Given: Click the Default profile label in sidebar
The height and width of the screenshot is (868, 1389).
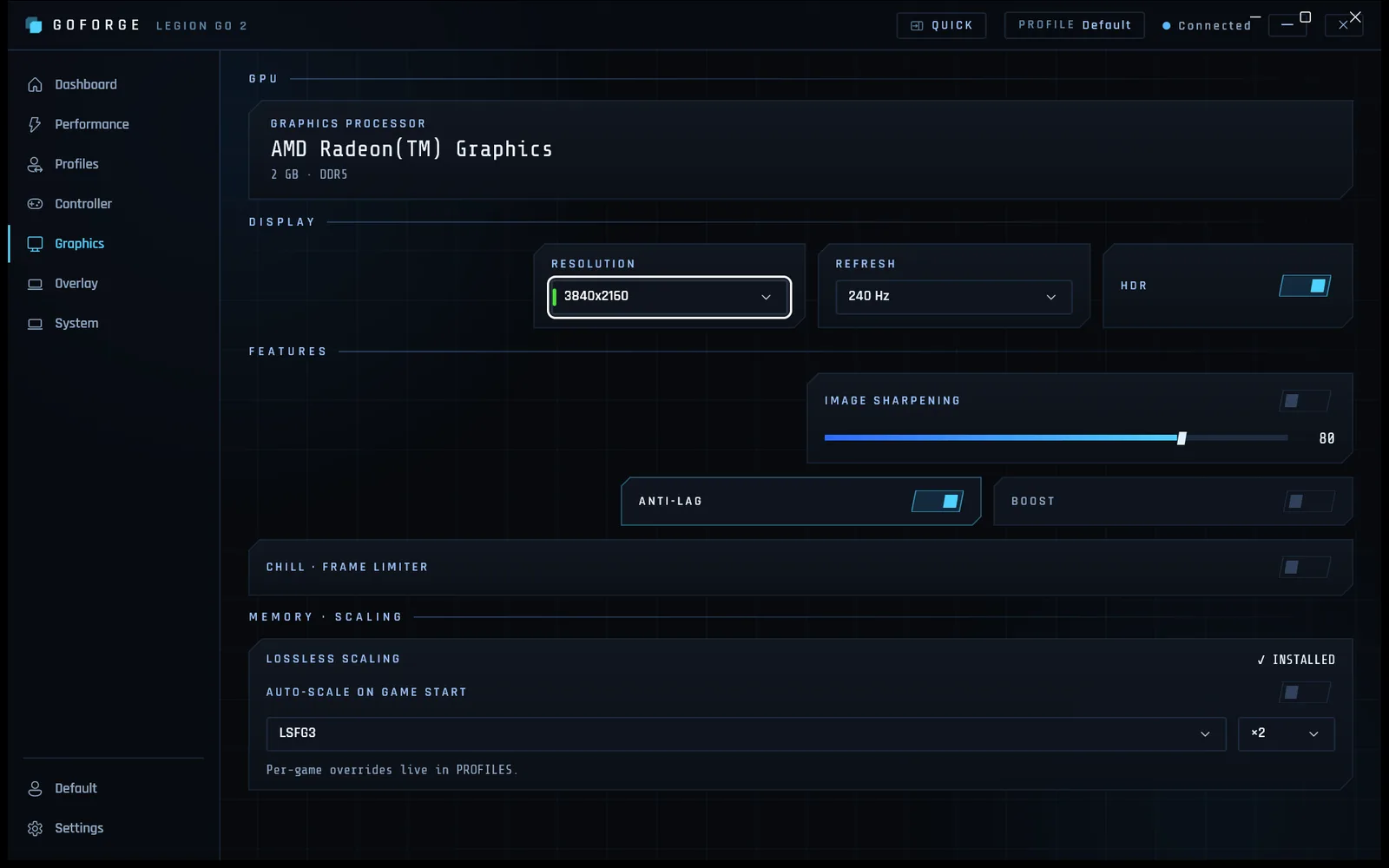Looking at the screenshot, I should point(76,788).
